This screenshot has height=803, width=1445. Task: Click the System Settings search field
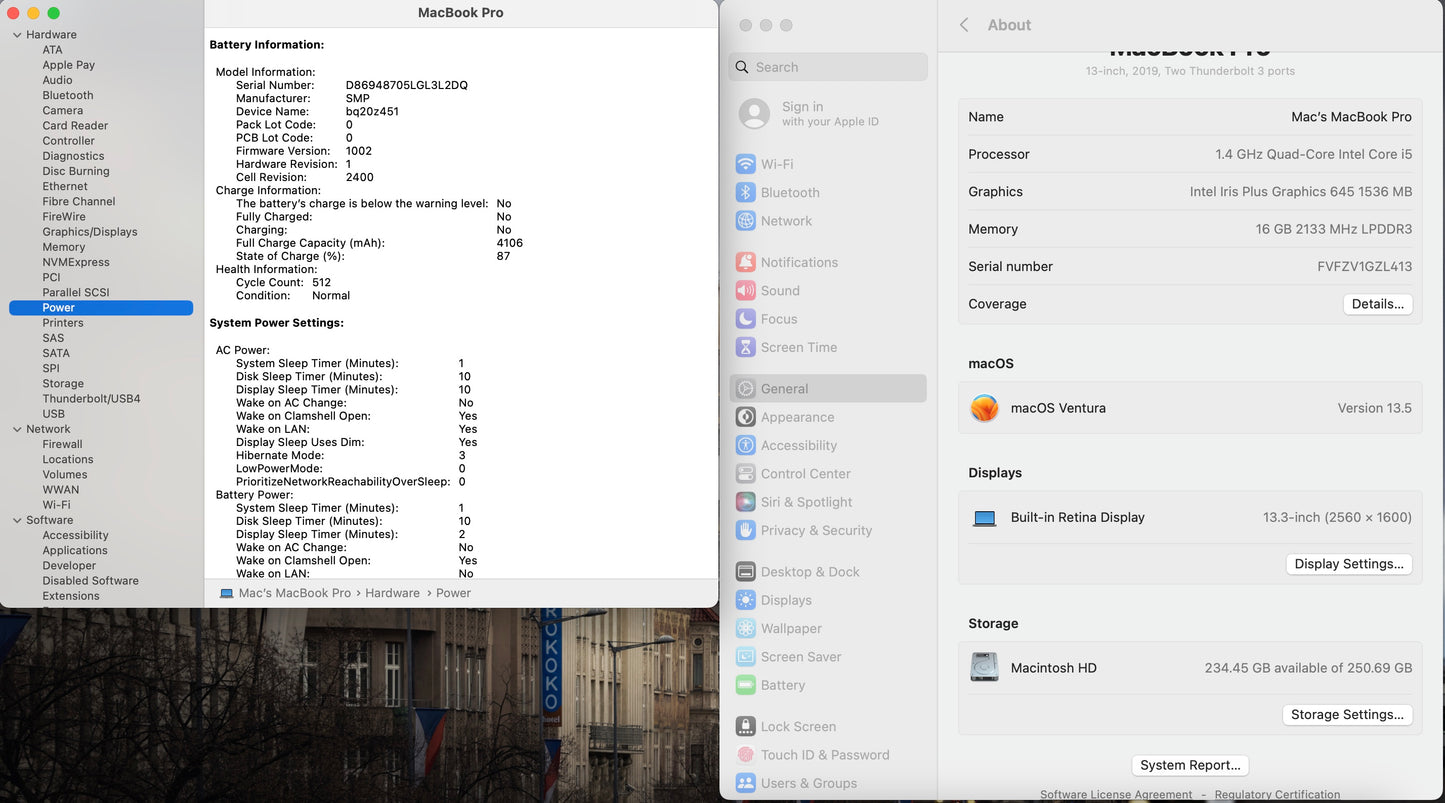click(x=830, y=67)
